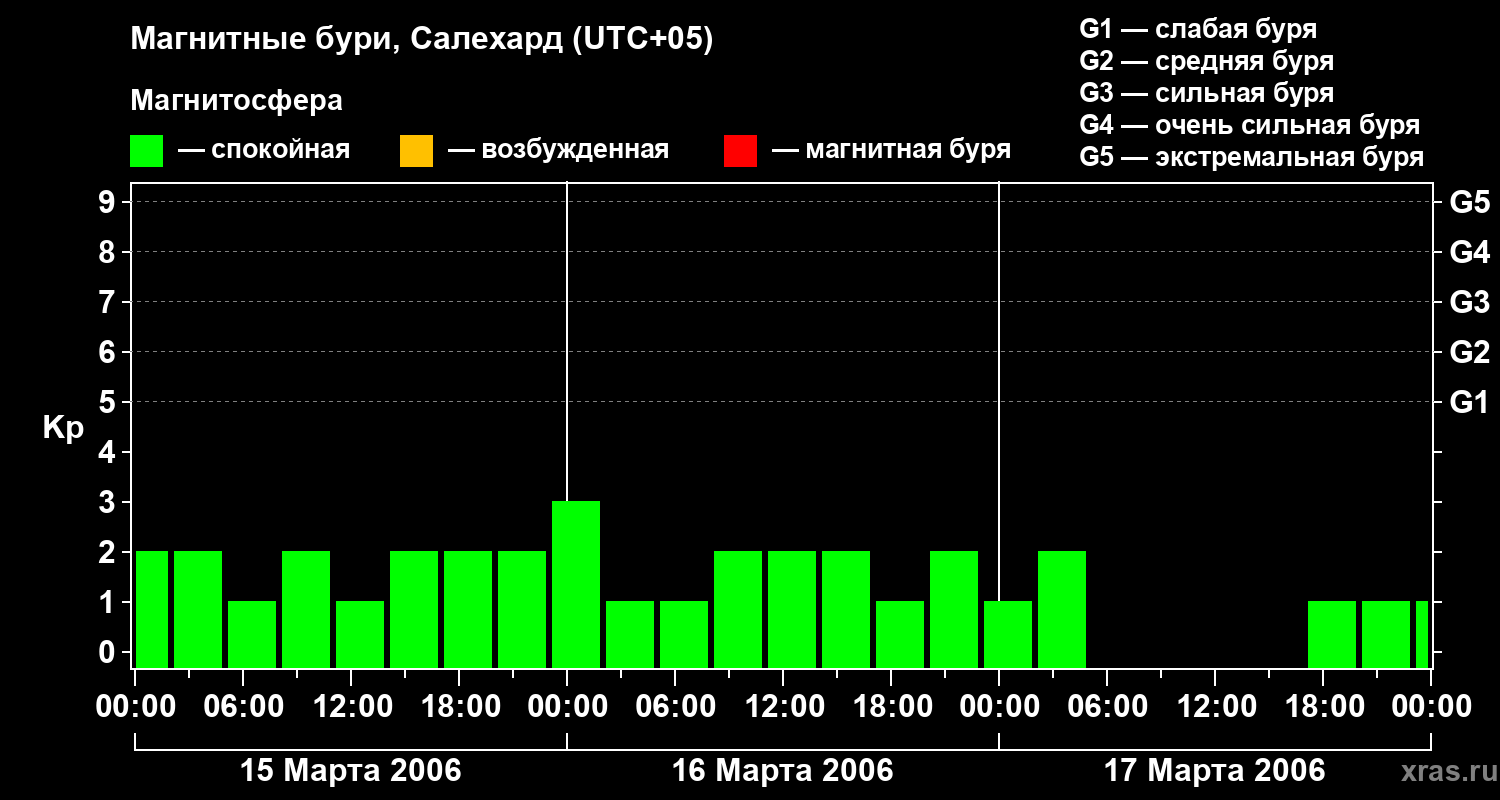Click legend line 'G2 — средняя буря'
This screenshot has height=800, width=1500.
tap(1207, 61)
